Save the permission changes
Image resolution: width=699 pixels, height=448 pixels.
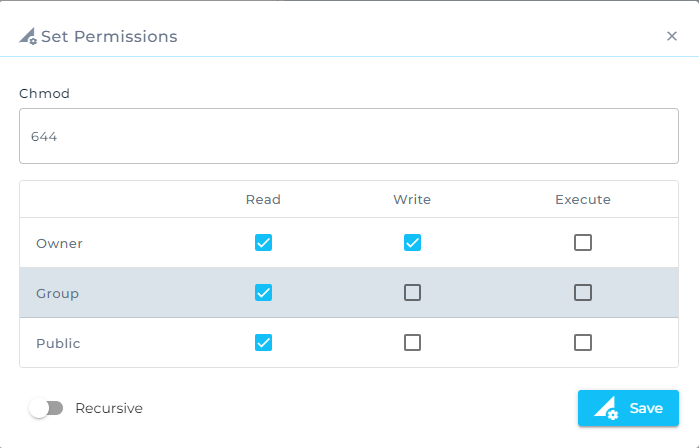tap(628, 408)
